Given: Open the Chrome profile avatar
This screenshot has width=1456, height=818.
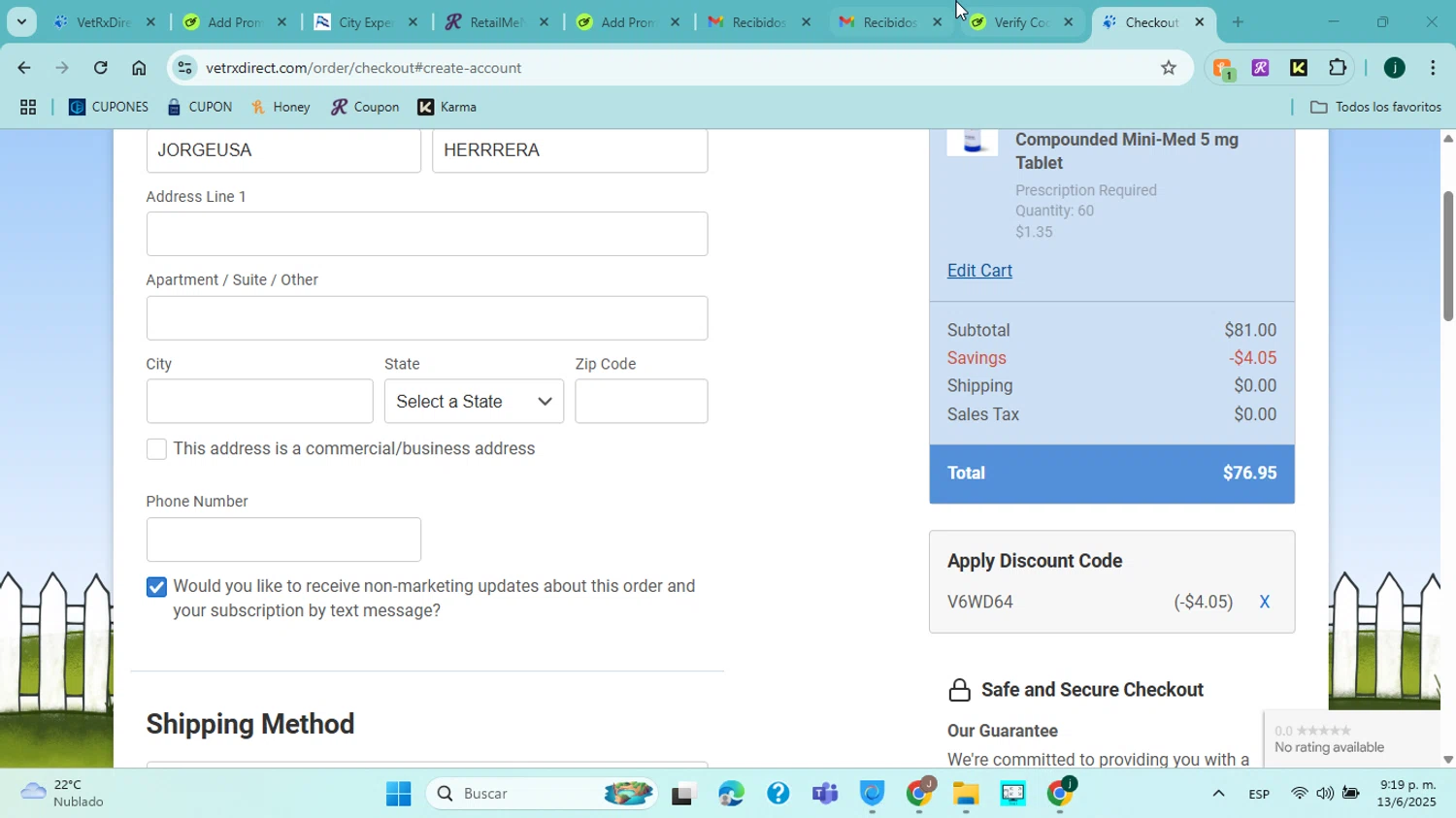Looking at the screenshot, I should pos(1394,68).
